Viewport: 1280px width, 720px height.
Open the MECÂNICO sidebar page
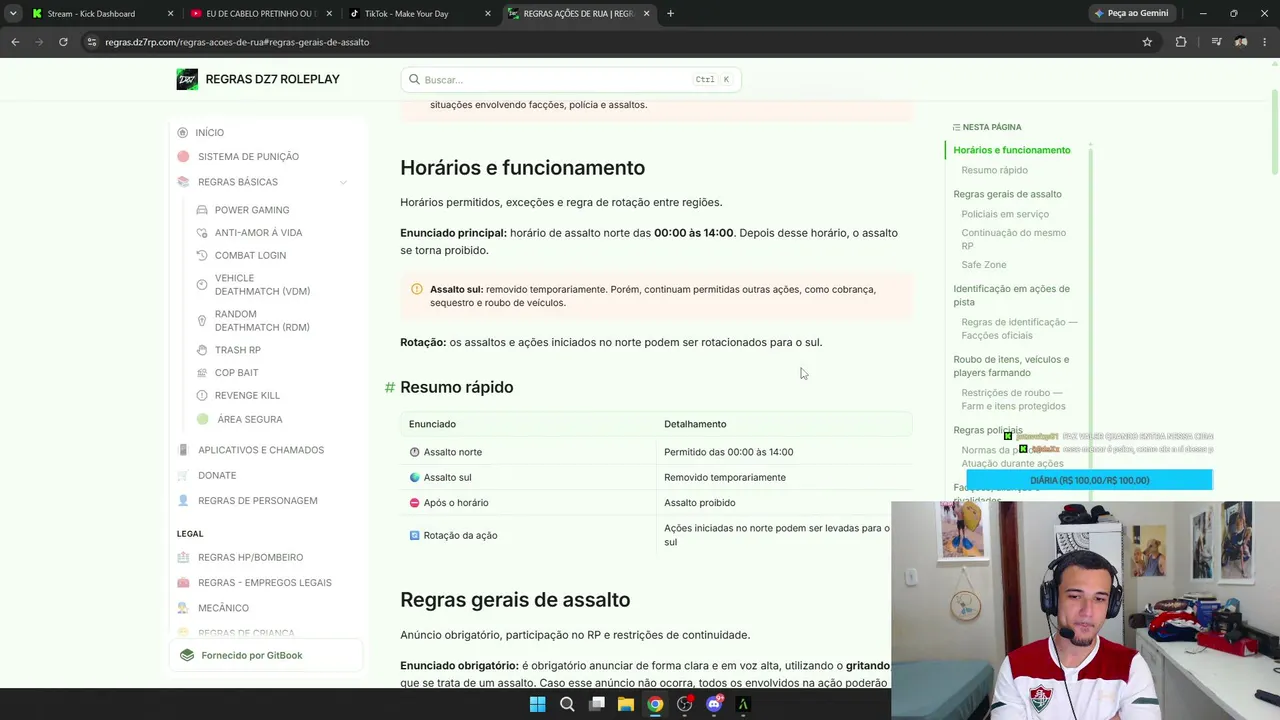223,608
